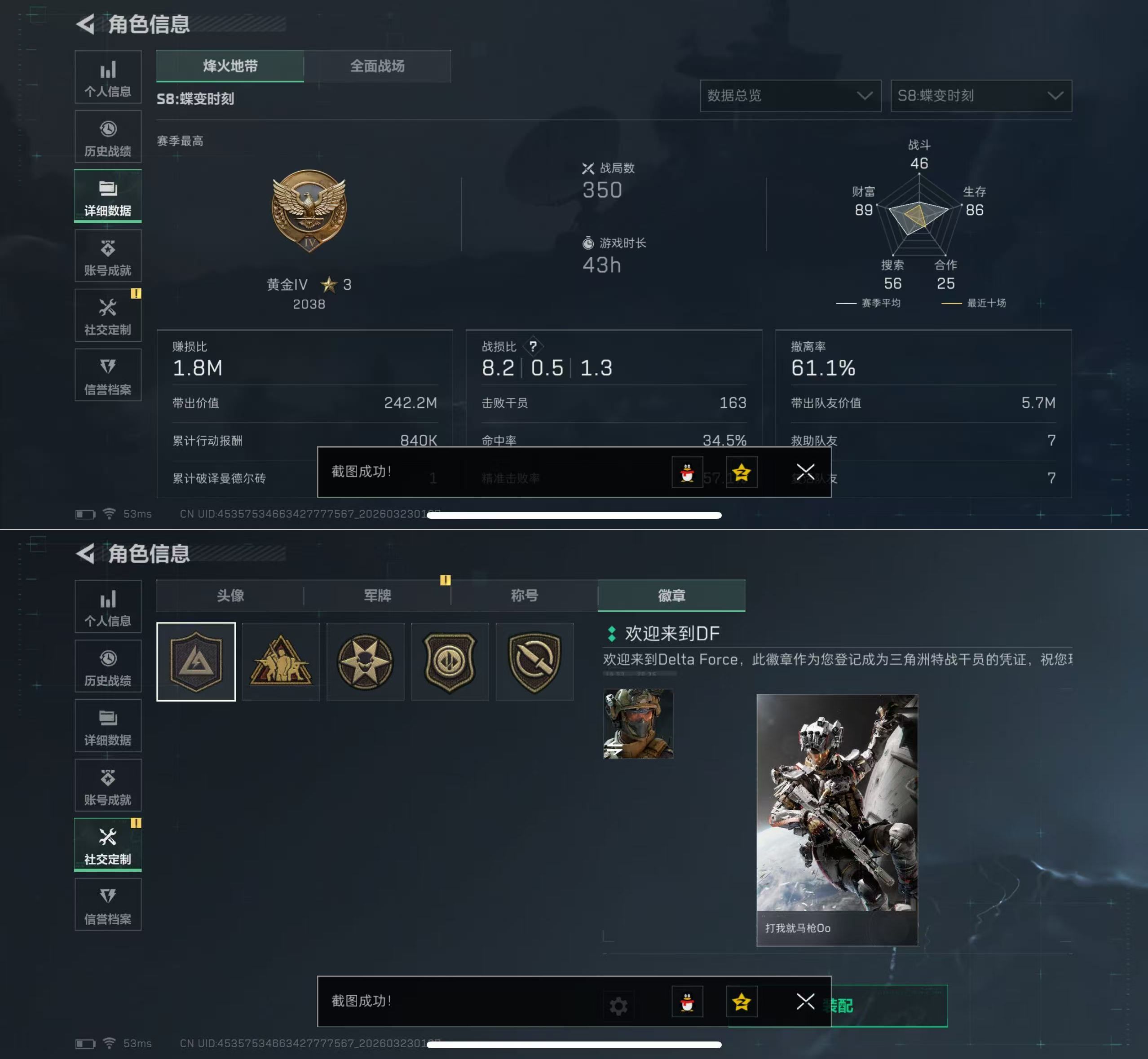The image size is (1148, 1059).
Task: Dismiss the upper 截图成功 notification
Action: [x=805, y=472]
